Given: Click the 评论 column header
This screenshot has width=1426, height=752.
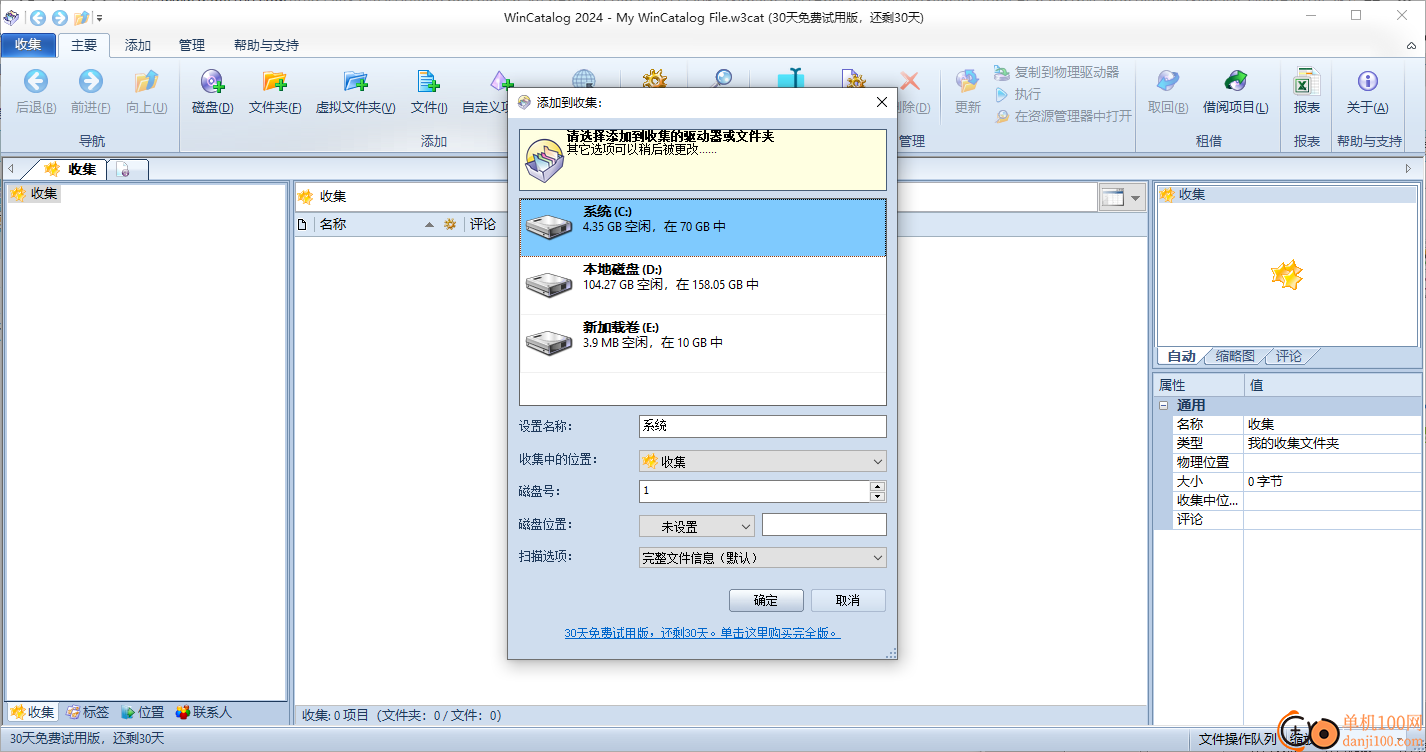Looking at the screenshot, I should click(x=483, y=224).
